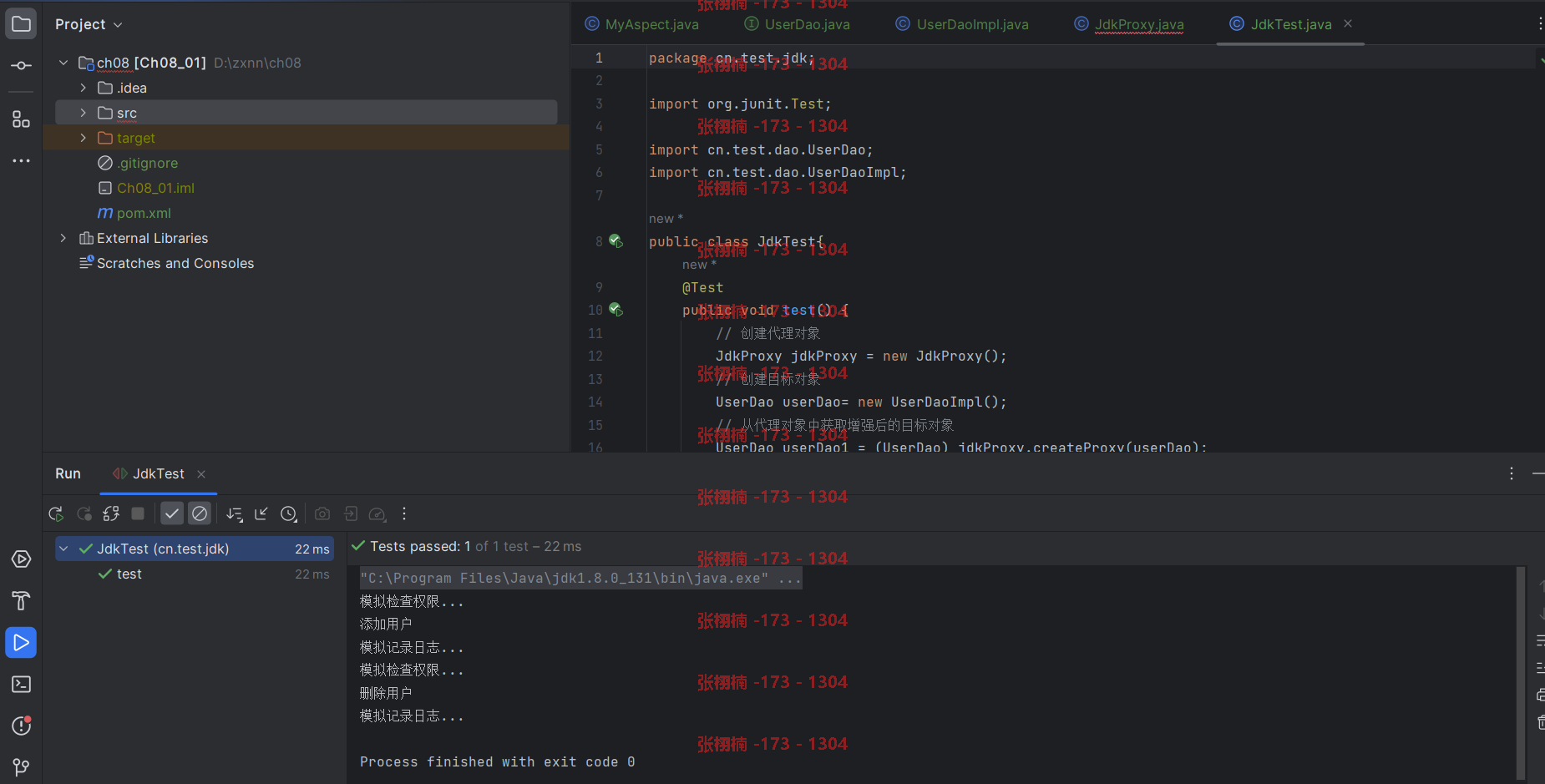Screen dimensions: 1545x784
Task: Open the Project tool window icon
Action: click(x=21, y=24)
